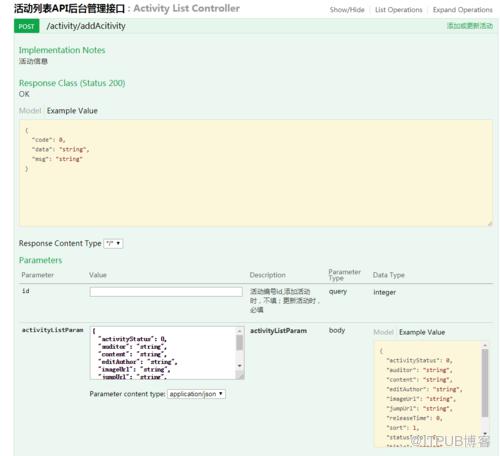Click the Description column header
The width and height of the screenshot is (500, 456).
[267, 275]
